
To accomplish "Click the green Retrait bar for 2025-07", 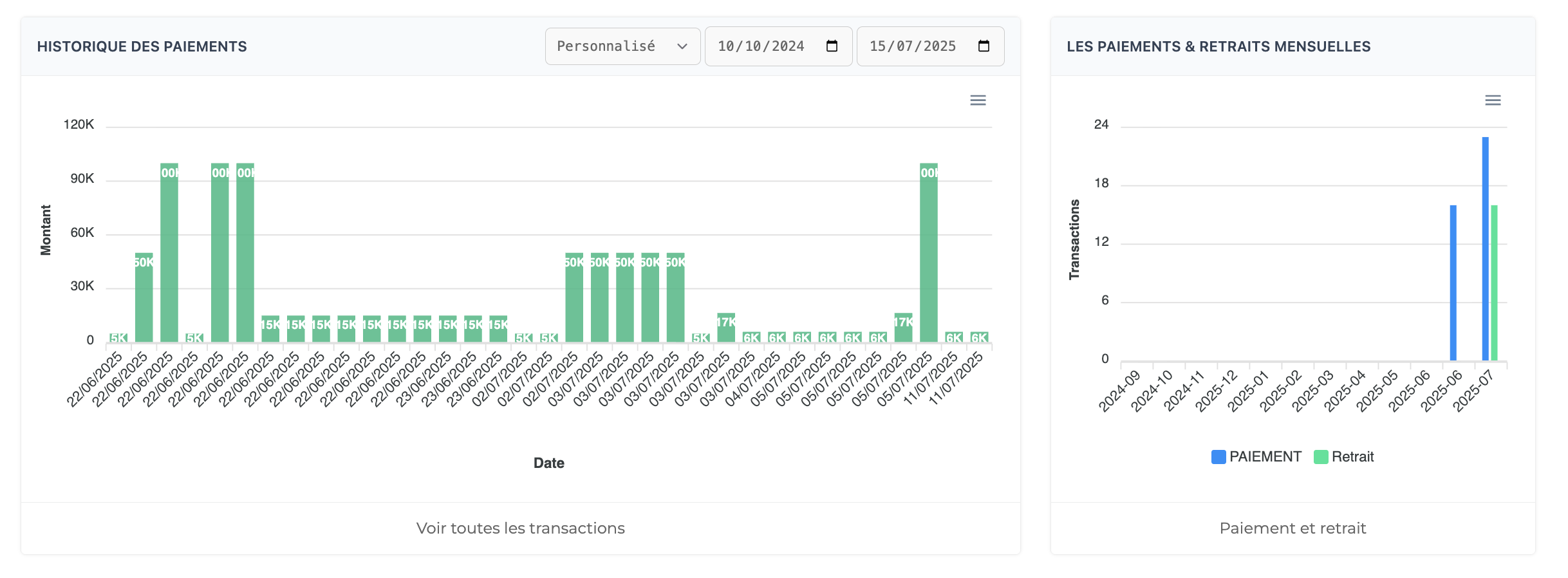I will pyautogui.click(x=1494, y=283).
